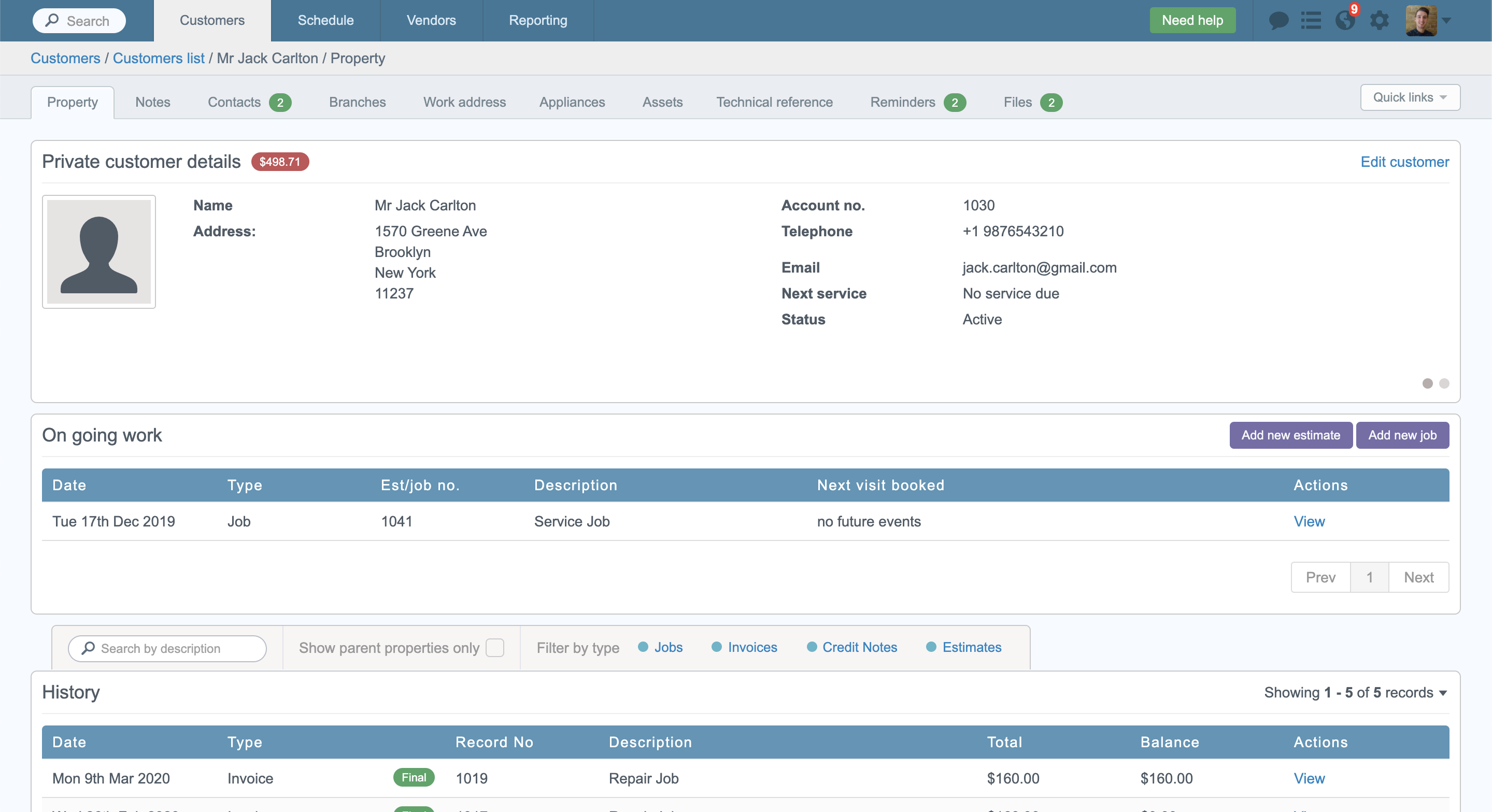Click the customer placeholder profile image

99,251
